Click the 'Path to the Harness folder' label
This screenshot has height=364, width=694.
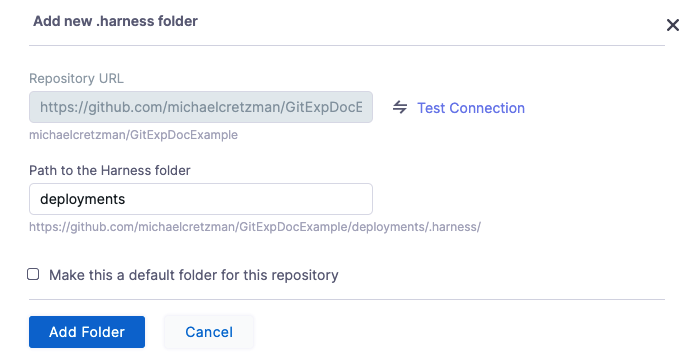coord(110,170)
